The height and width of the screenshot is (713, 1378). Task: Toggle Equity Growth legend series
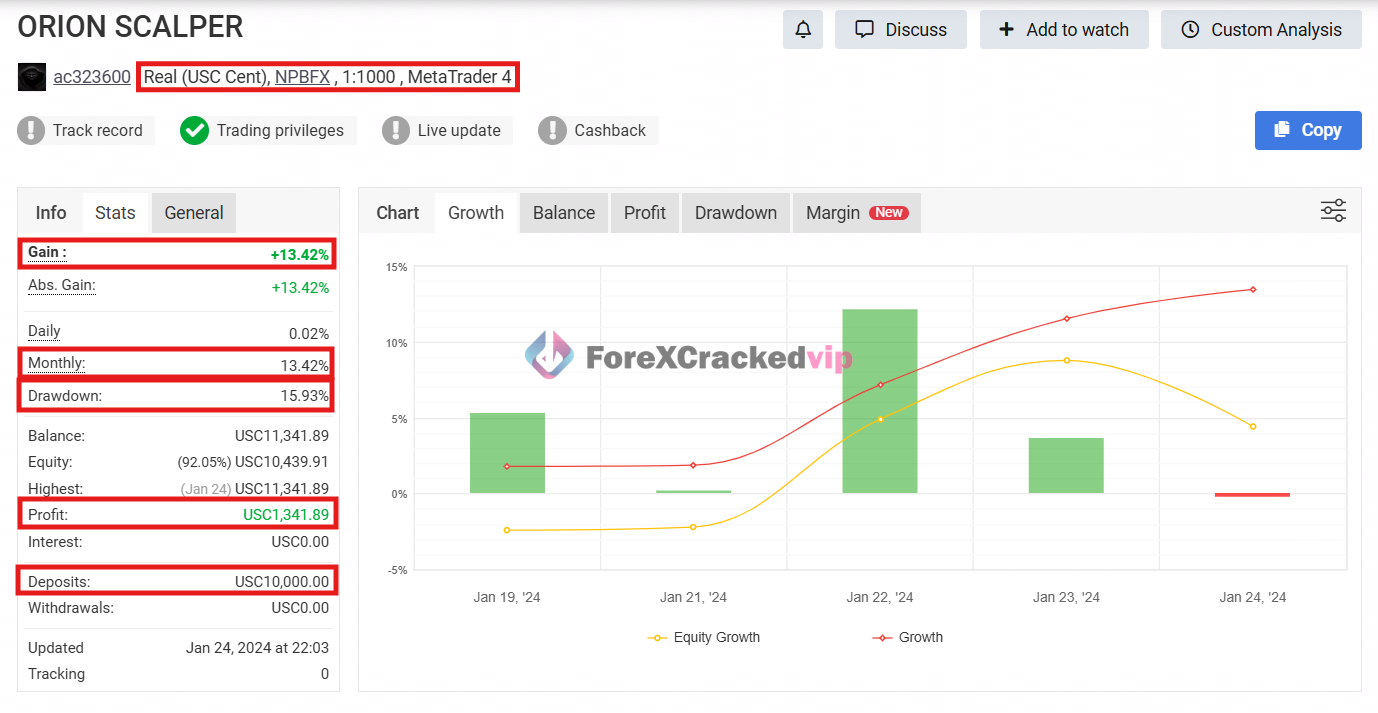click(704, 637)
